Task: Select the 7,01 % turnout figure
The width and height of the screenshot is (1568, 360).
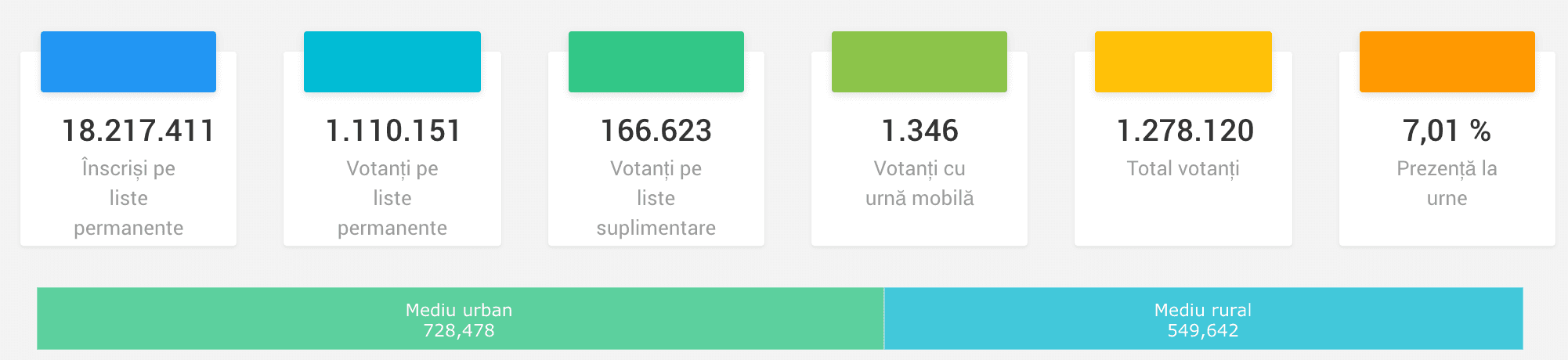Action: [x=1447, y=131]
